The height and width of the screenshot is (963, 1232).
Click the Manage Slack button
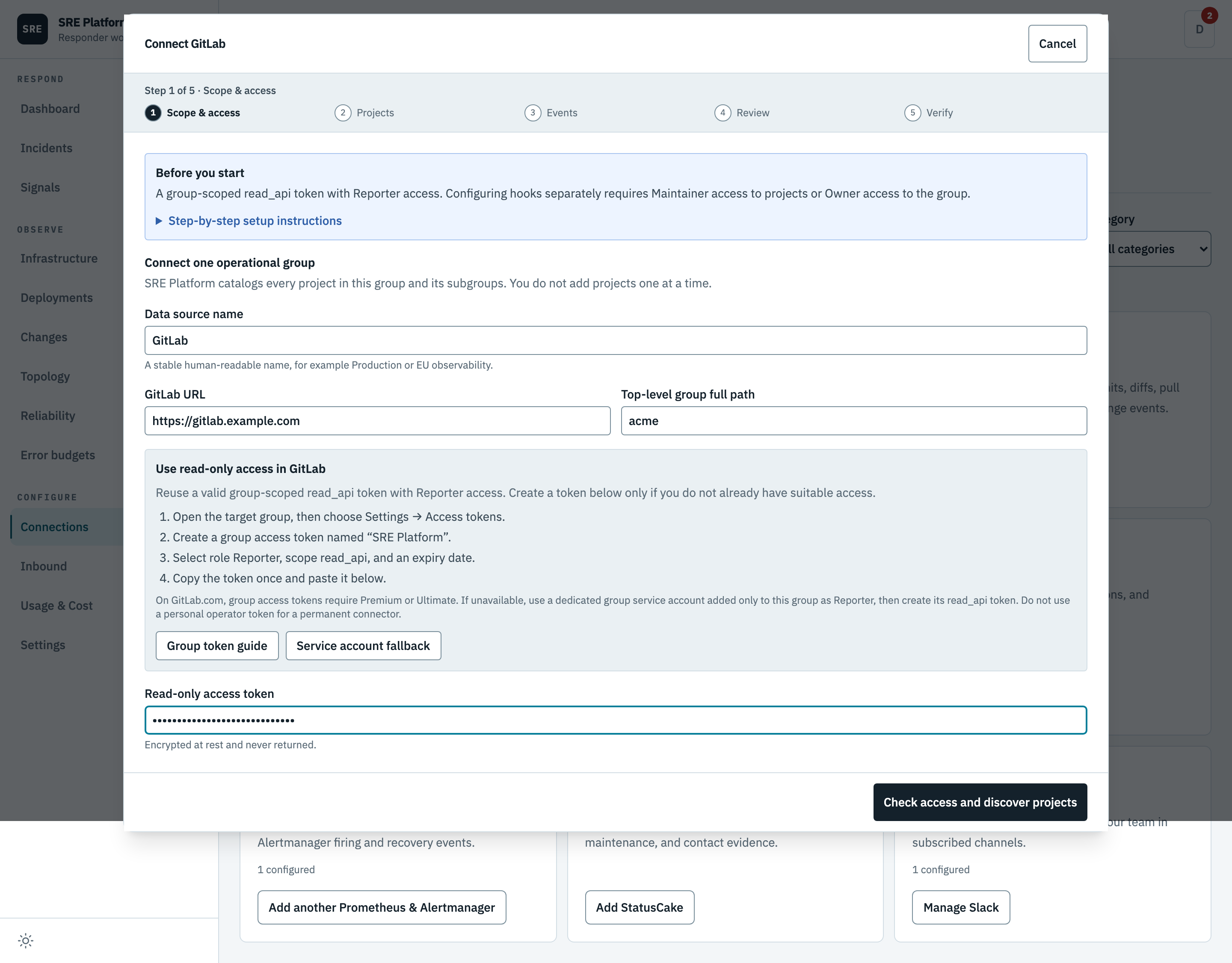(961, 907)
